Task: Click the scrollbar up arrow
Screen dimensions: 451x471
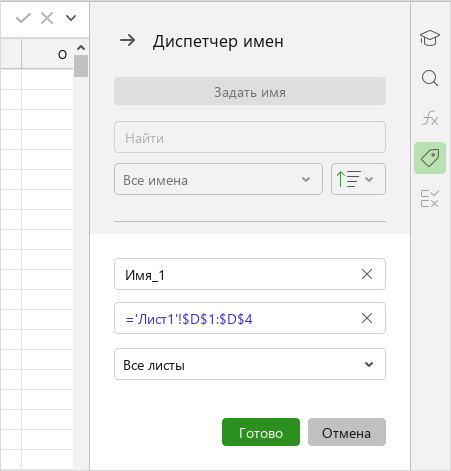Action: click(x=81, y=48)
